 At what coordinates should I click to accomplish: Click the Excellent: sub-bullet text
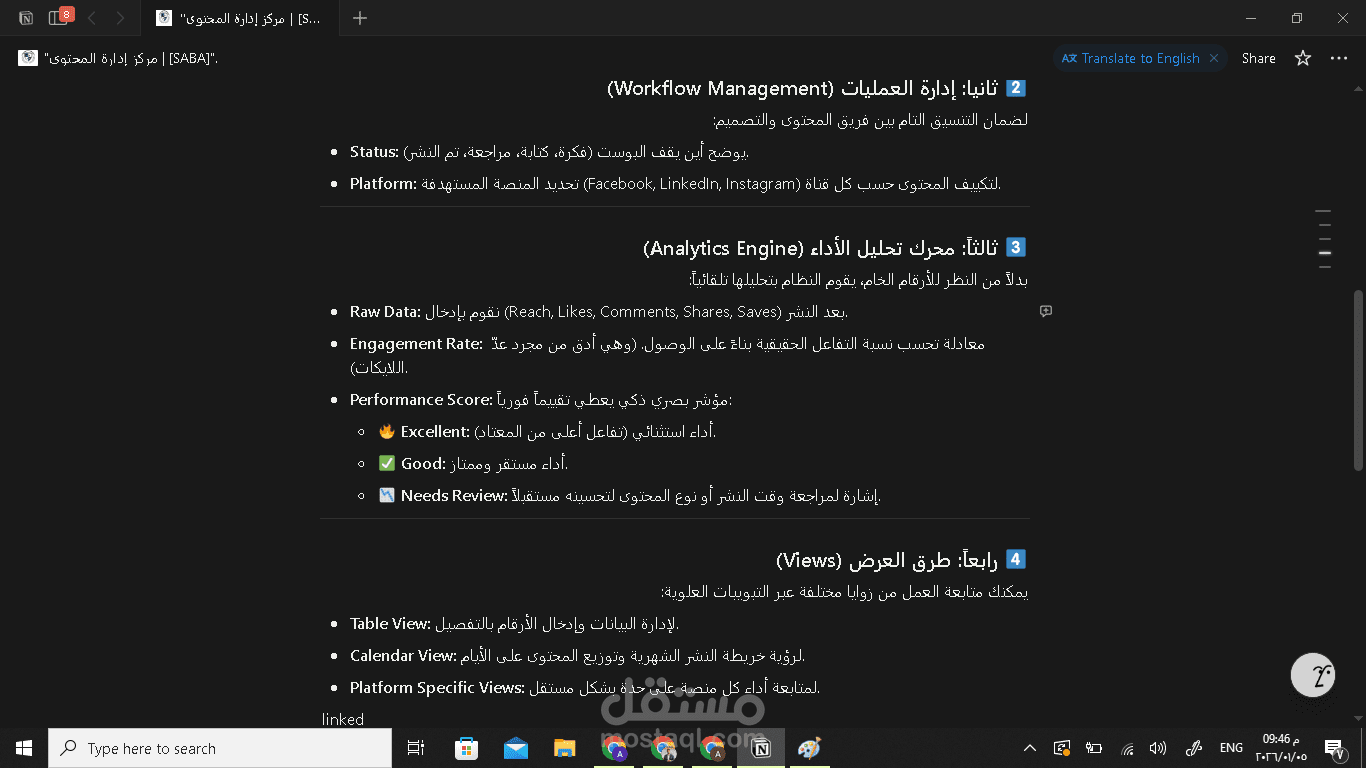(x=435, y=432)
